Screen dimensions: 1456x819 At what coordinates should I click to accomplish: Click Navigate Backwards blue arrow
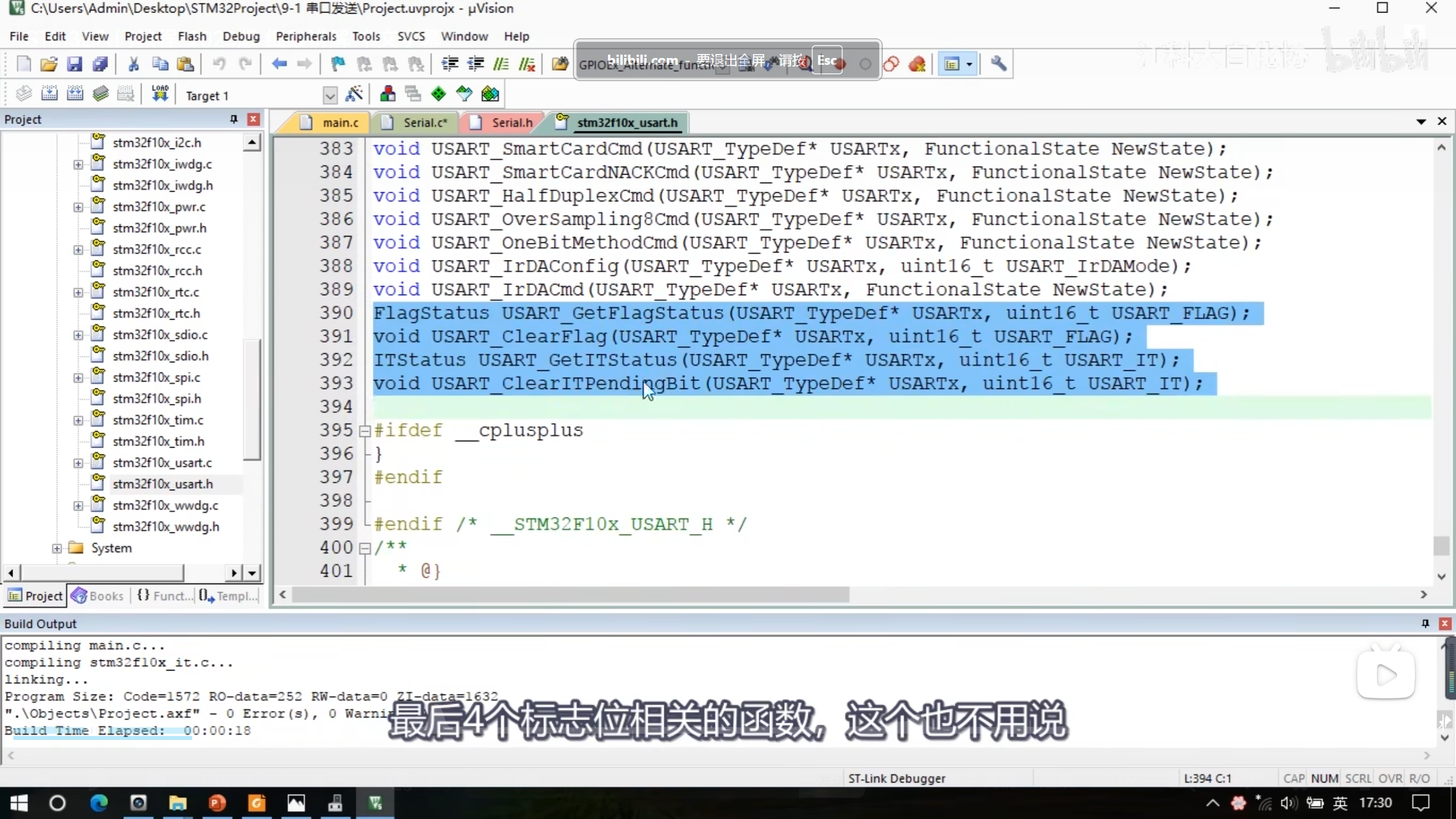[279, 64]
